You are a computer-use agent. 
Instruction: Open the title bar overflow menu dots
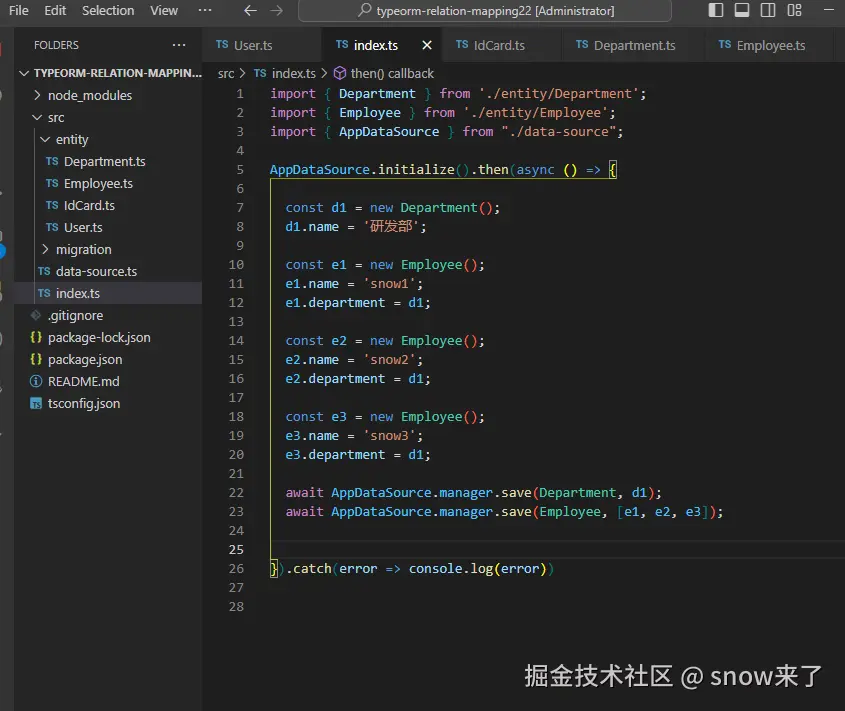pos(205,10)
